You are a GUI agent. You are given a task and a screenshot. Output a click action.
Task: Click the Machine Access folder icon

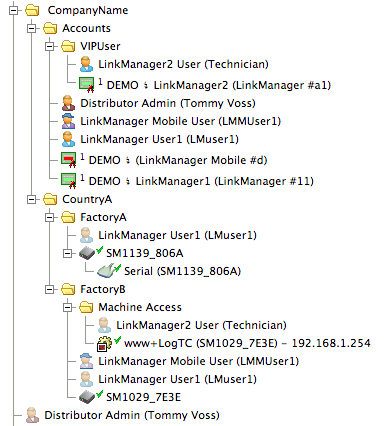86,307
